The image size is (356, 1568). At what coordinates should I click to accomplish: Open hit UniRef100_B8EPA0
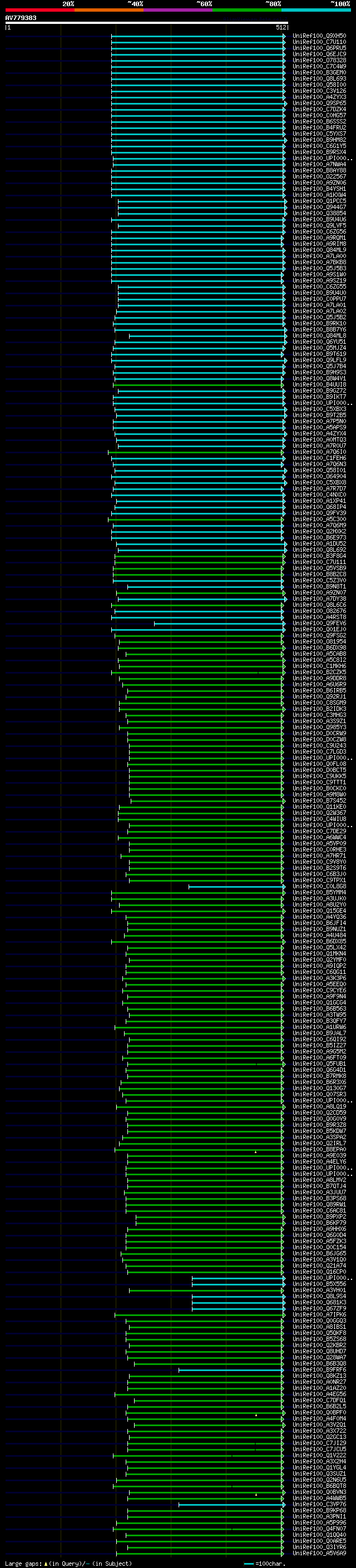pyautogui.click(x=319, y=1150)
